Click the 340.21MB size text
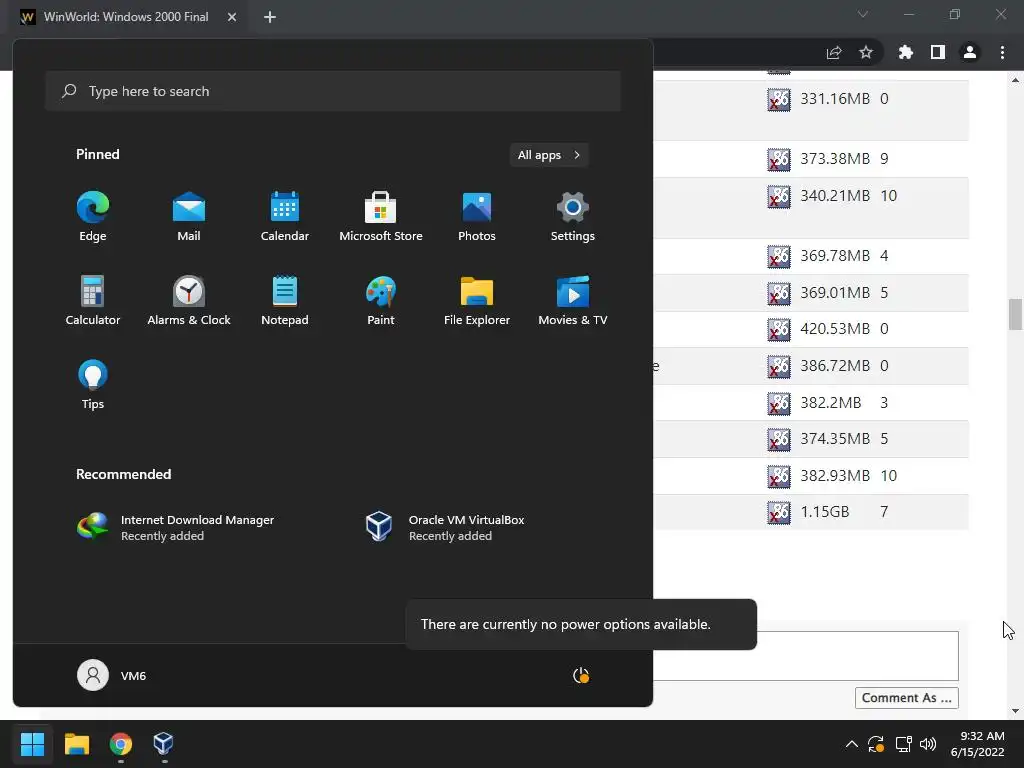Image resolution: width=1024 pixels, height=768 pixels. tap(835, 195)
